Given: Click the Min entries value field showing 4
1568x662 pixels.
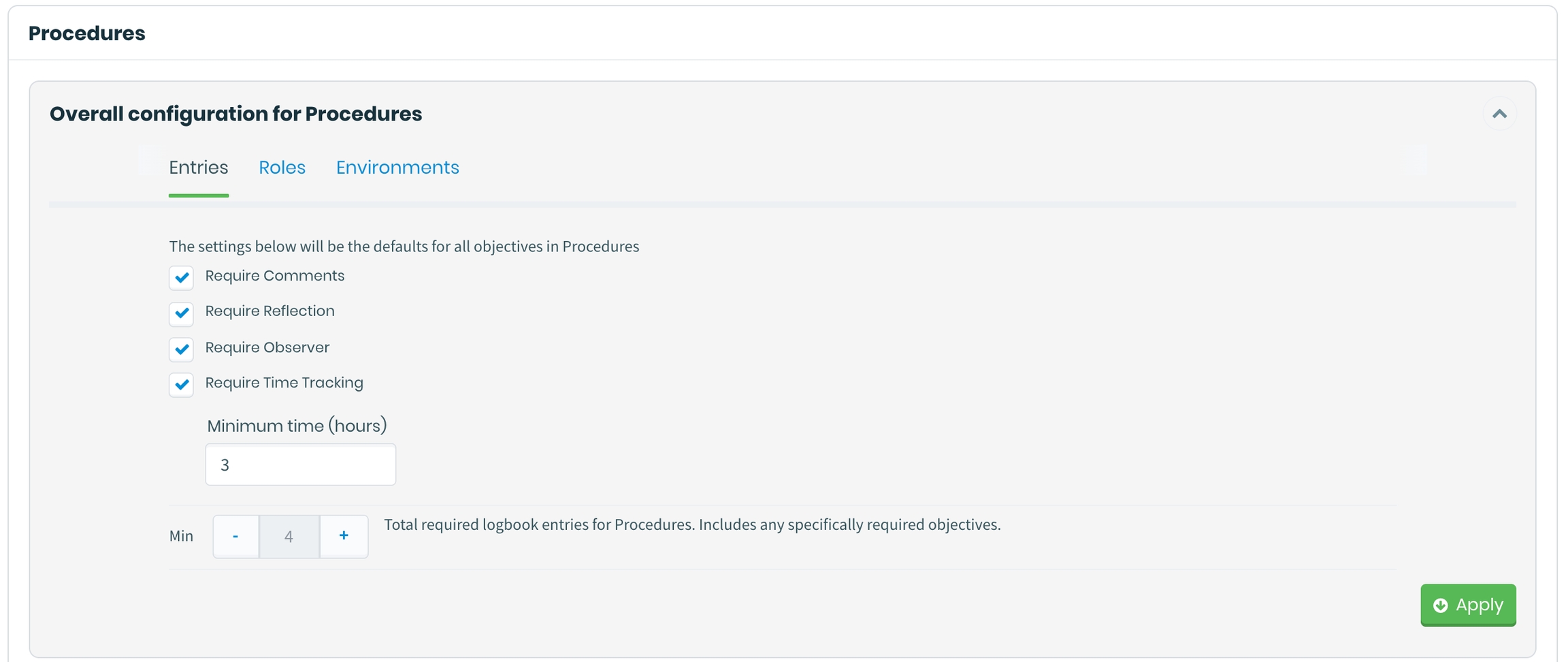Looking at the screenshot, I should [x=289, y=537].
